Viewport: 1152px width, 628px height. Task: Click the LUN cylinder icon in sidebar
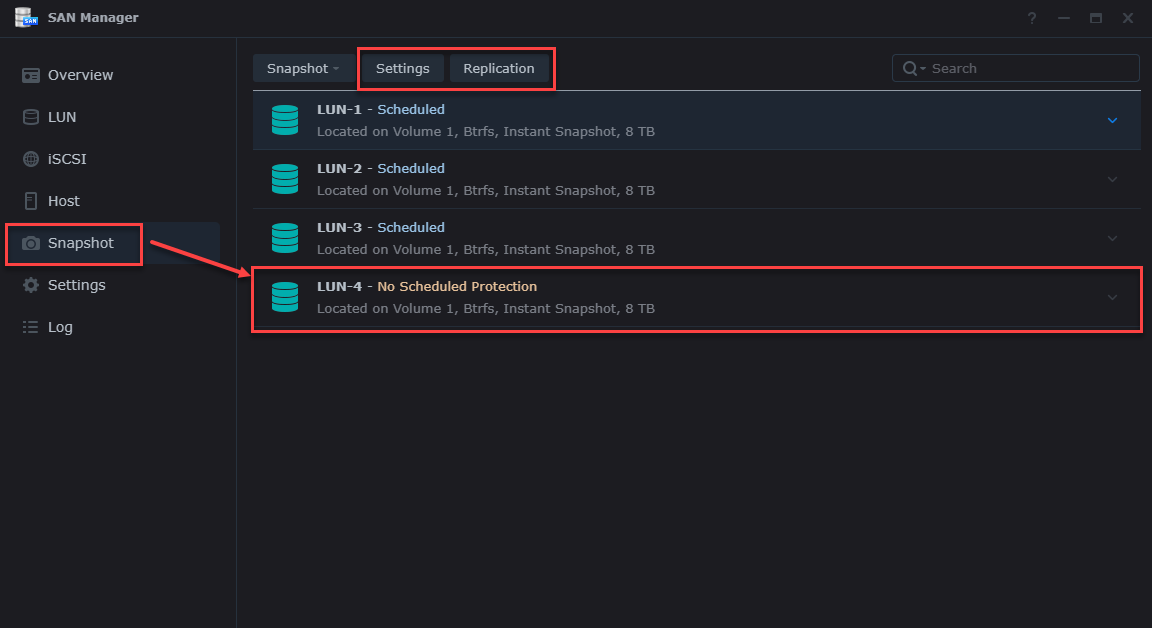pos(31,117)
